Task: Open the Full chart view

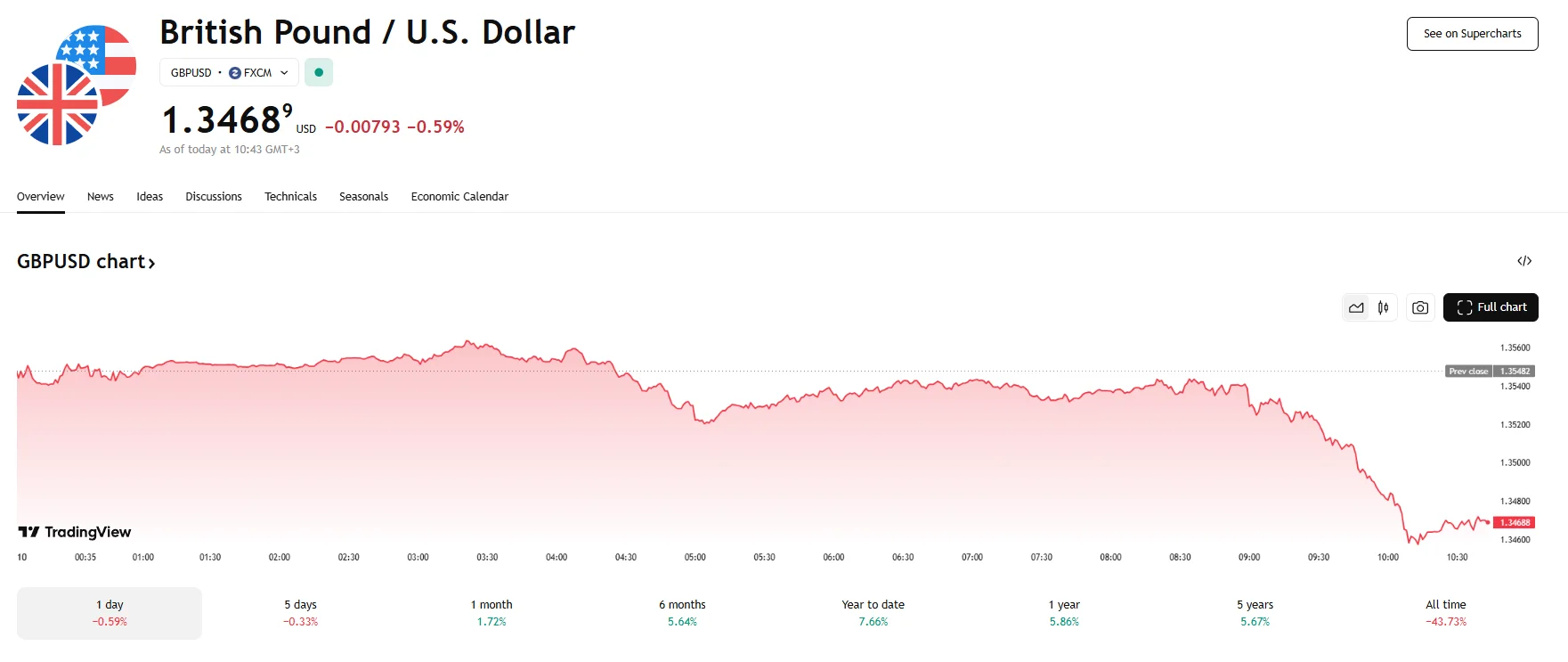Action: (1491, 307)
